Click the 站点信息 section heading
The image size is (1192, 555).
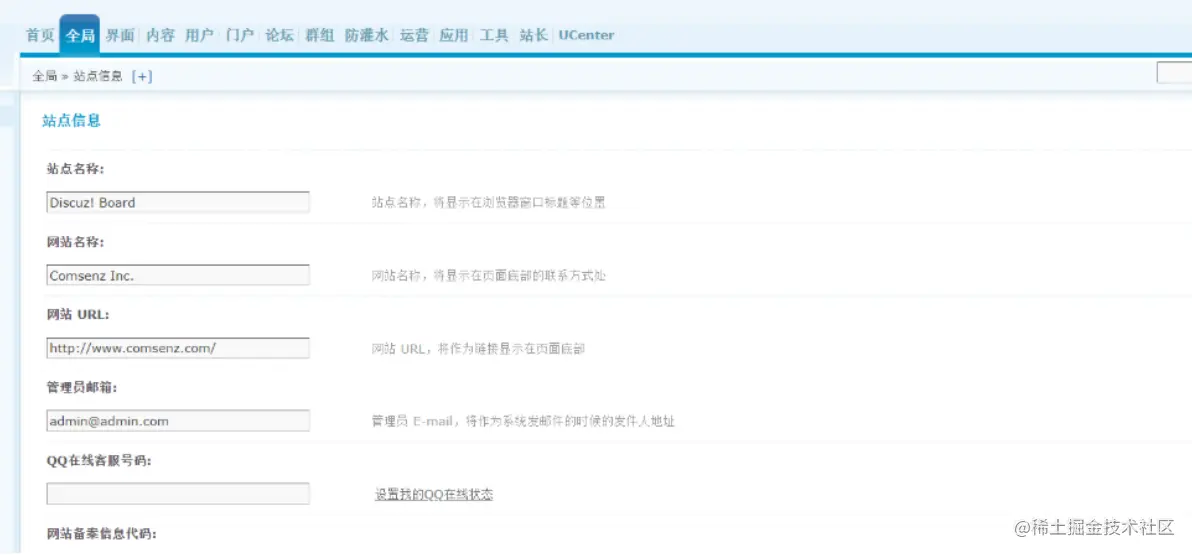click(x=71, y=120)
